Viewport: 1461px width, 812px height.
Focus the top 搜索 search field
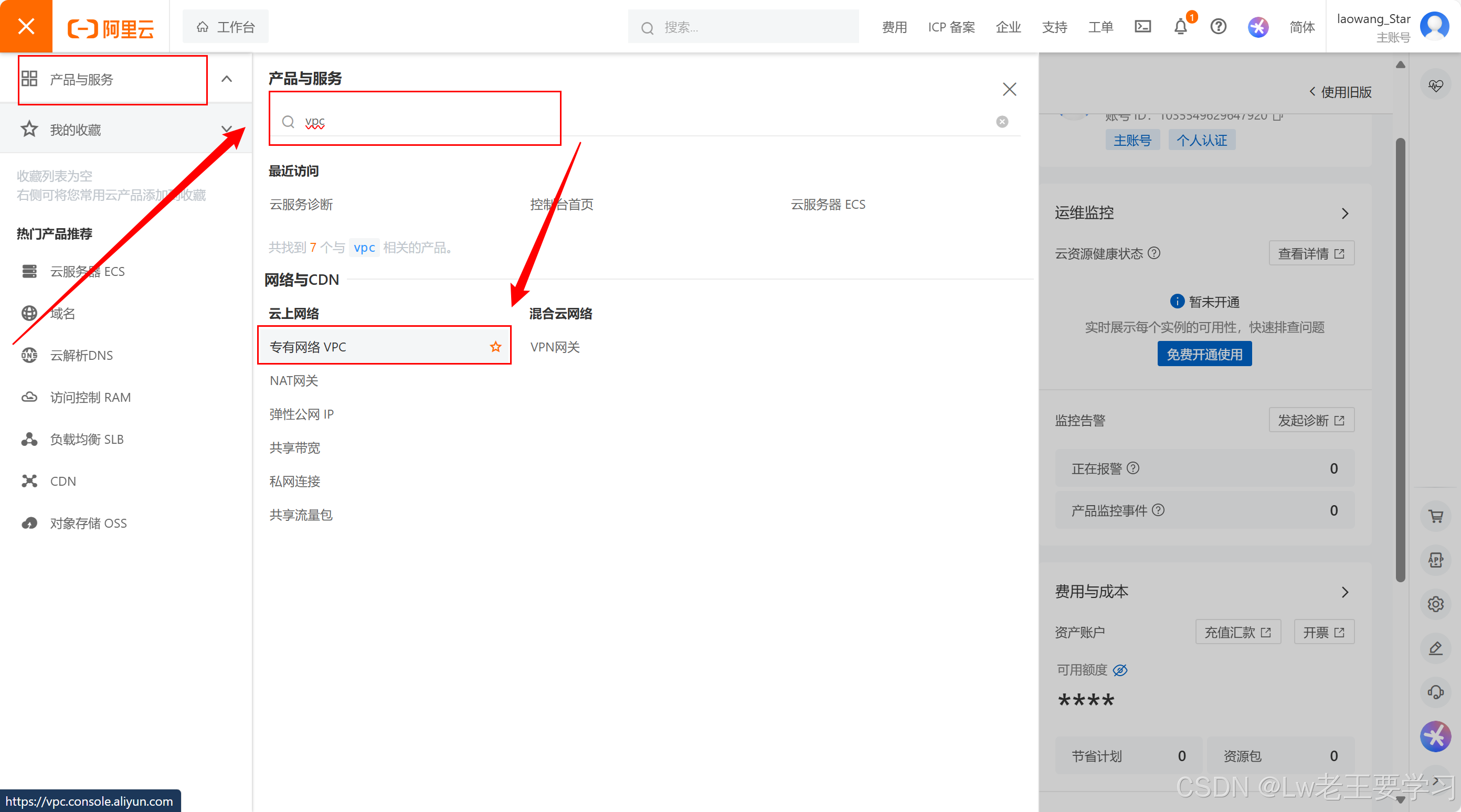[x=743, y=27]
